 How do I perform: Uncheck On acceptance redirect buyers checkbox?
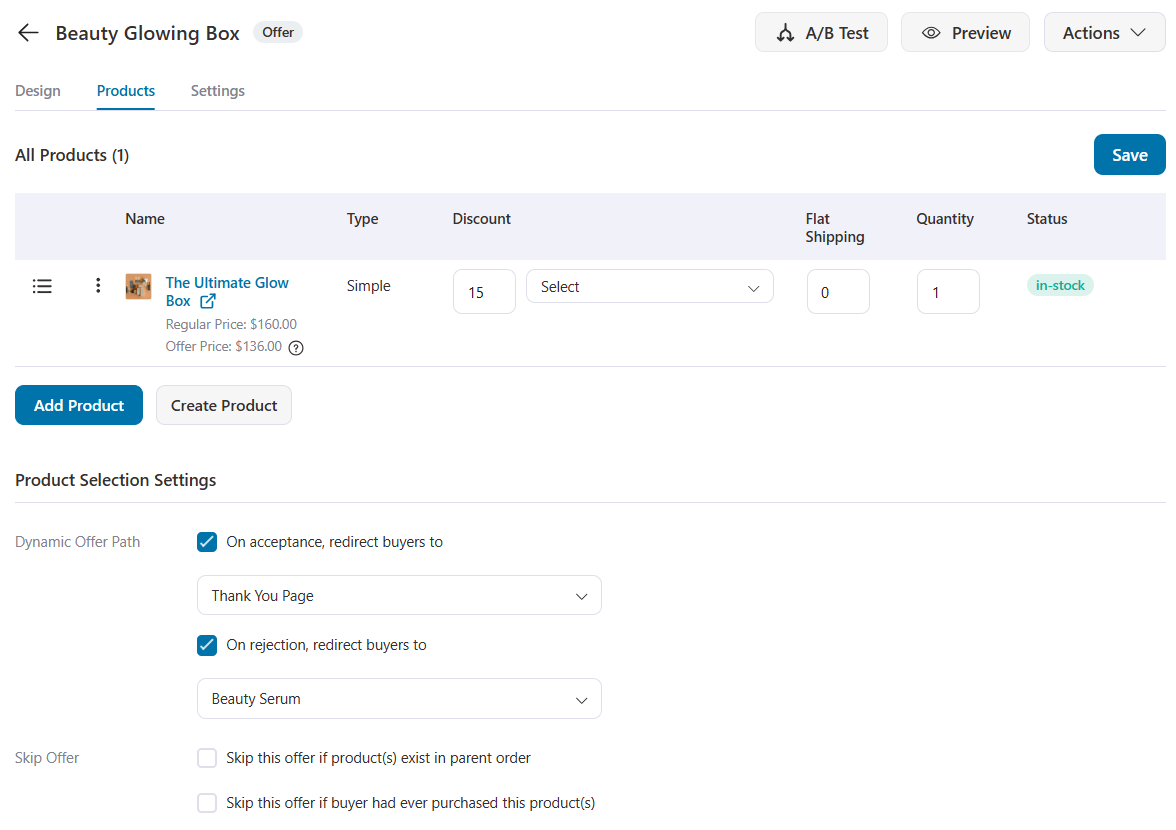pos(207,542)
